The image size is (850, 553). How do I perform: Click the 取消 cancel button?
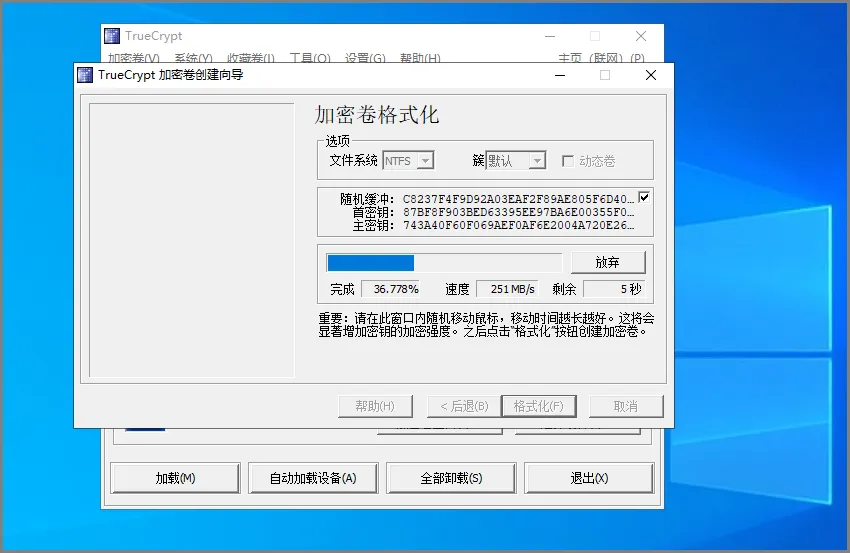pos(626,406)
